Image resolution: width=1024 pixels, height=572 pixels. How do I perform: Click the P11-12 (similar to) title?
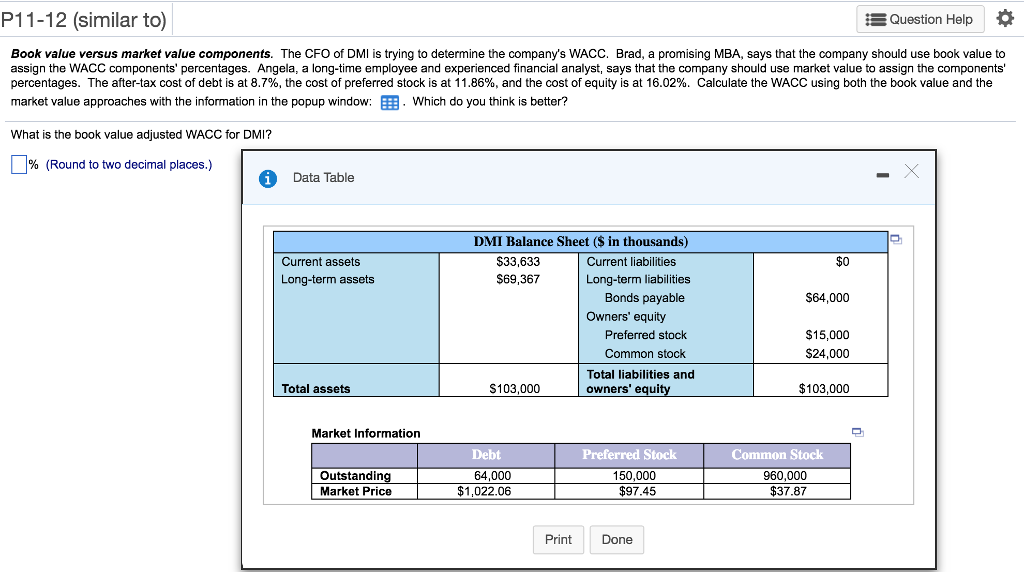coord(84,20)
